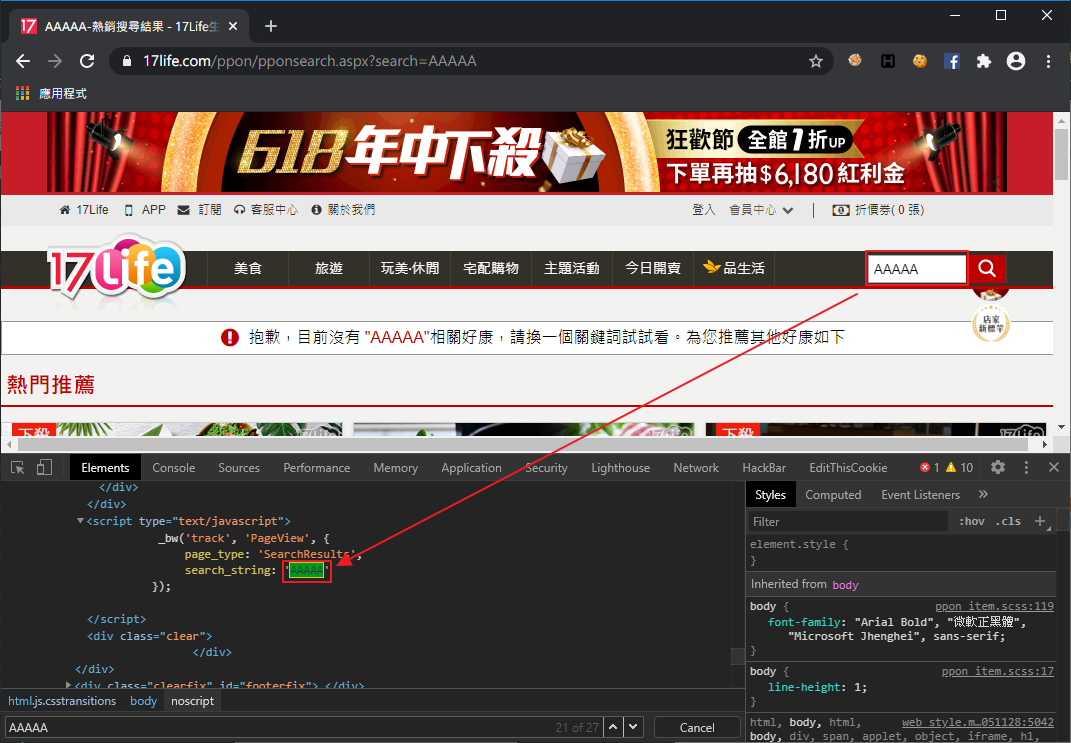
Task: Open the HackBar tab
Action: [x=764, y=468]
